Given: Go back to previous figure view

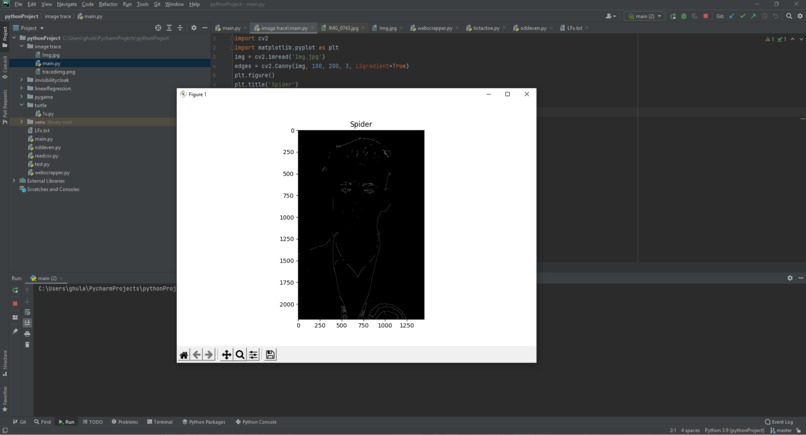Looking at the screenshot, I should point(197,355).
